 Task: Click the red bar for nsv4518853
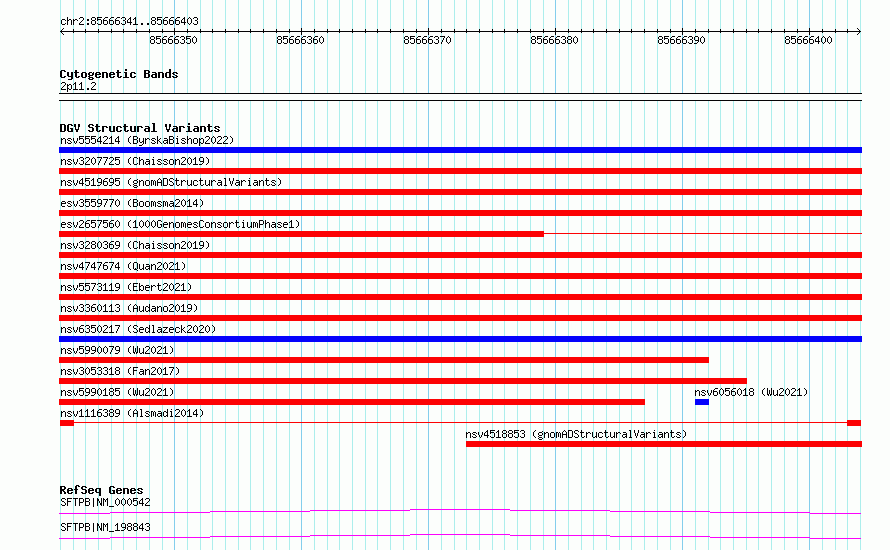(x=664, y=444)
